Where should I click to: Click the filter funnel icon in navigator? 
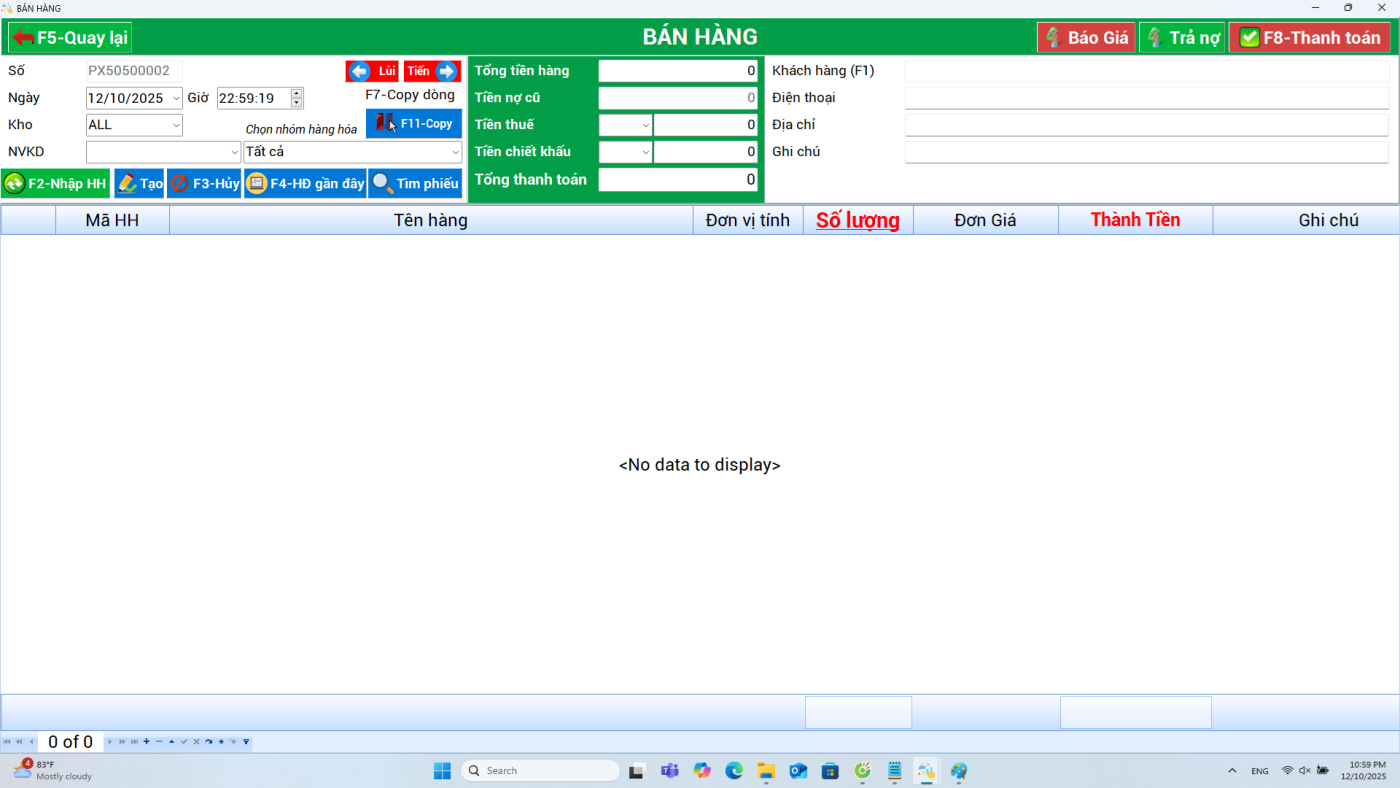click(246, 742)
